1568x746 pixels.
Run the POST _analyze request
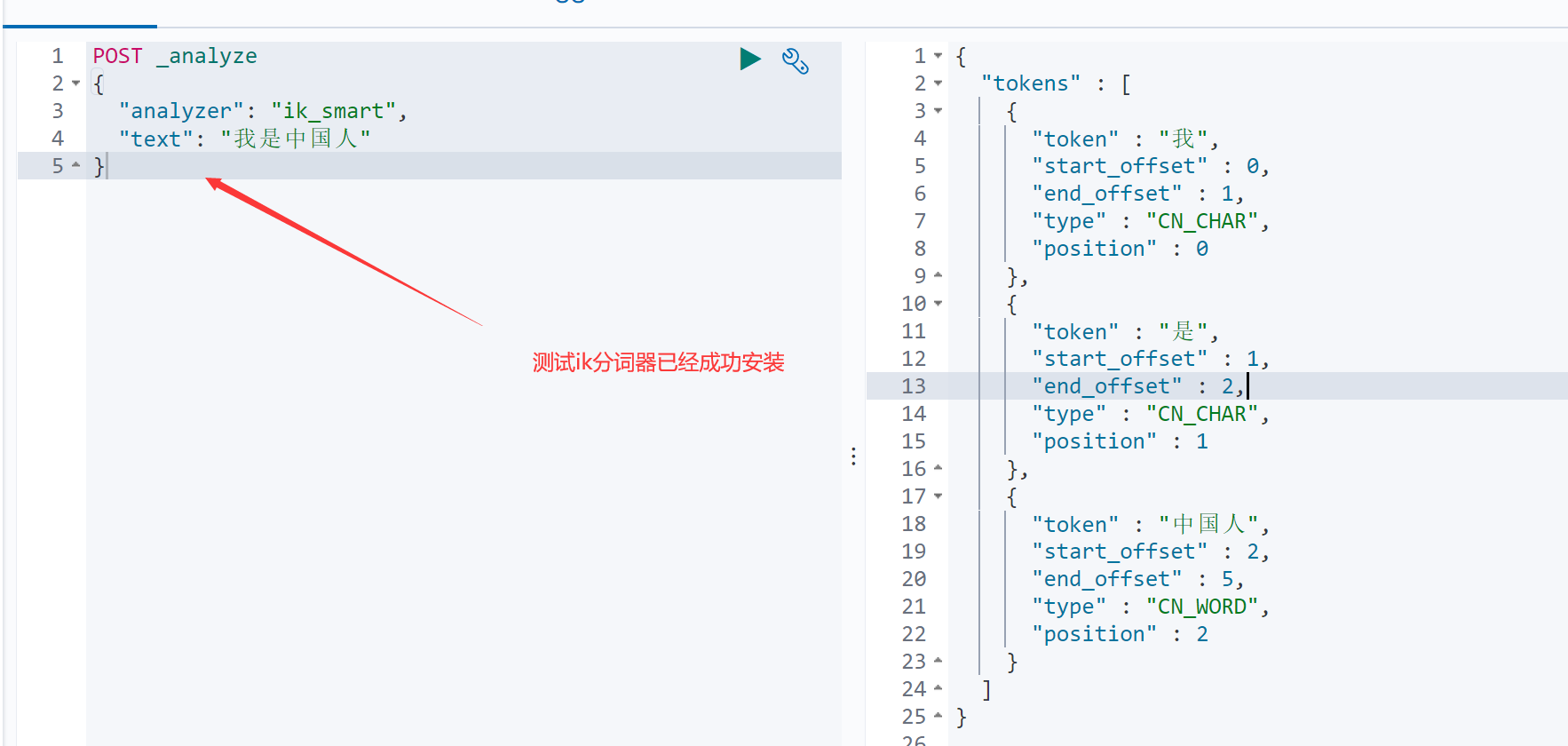point(750,60)
